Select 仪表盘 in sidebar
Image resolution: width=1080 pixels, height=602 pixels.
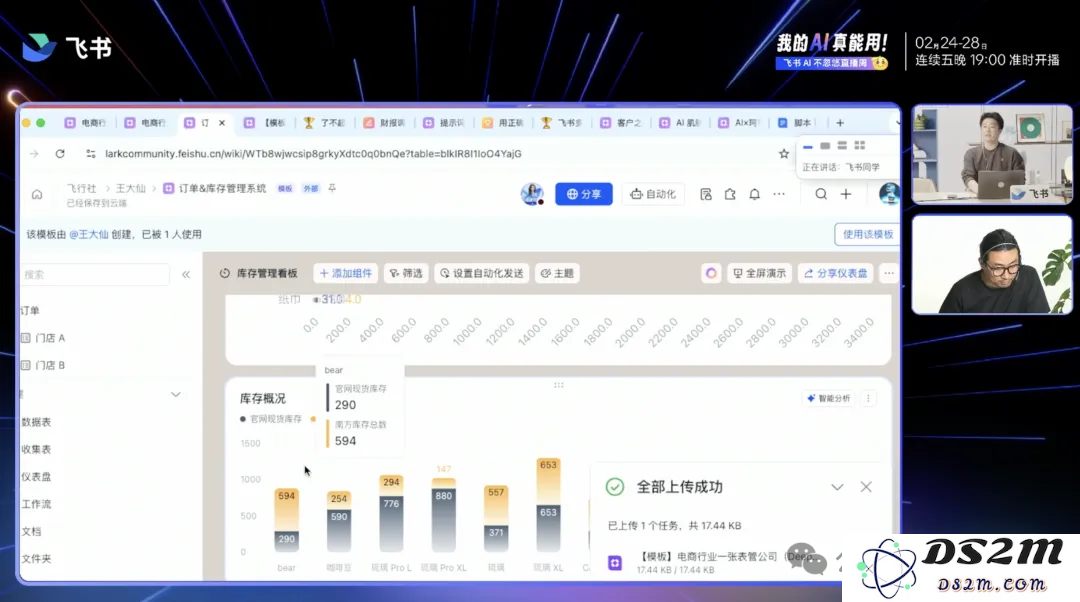[36, 477]
